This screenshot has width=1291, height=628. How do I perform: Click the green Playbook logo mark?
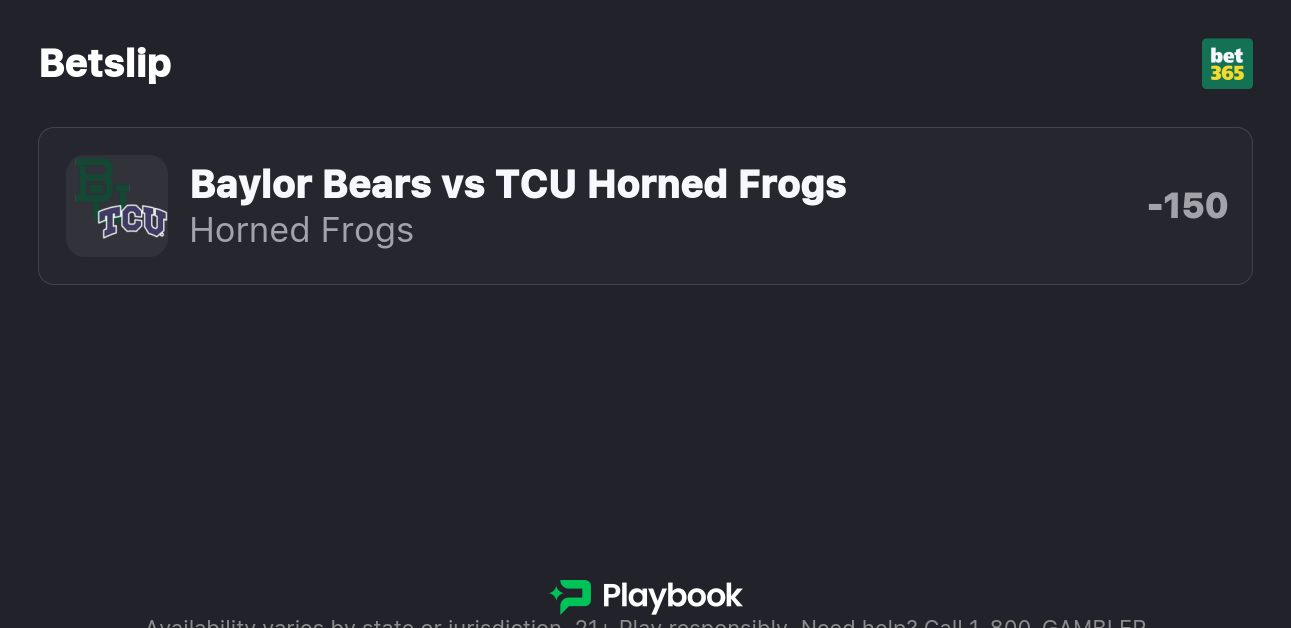coord(571,596)
